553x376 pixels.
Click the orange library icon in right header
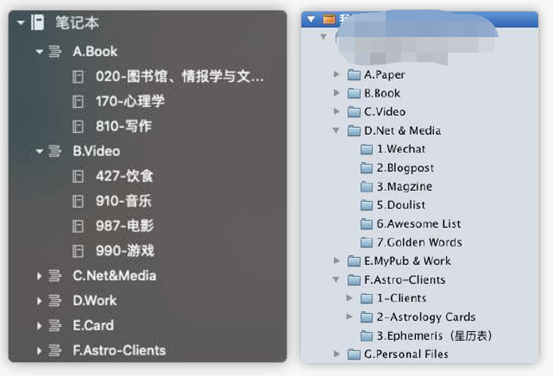coord(329,19)
